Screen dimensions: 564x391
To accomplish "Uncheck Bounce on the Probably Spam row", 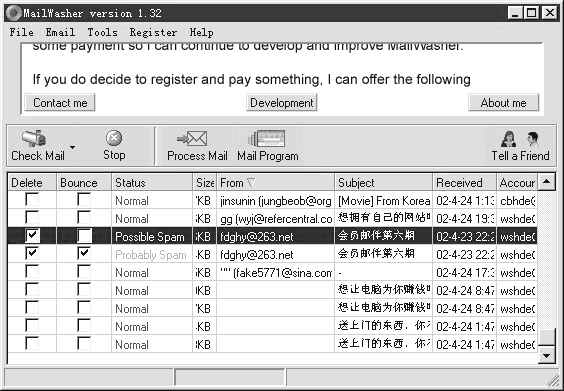I will (84, 254).
